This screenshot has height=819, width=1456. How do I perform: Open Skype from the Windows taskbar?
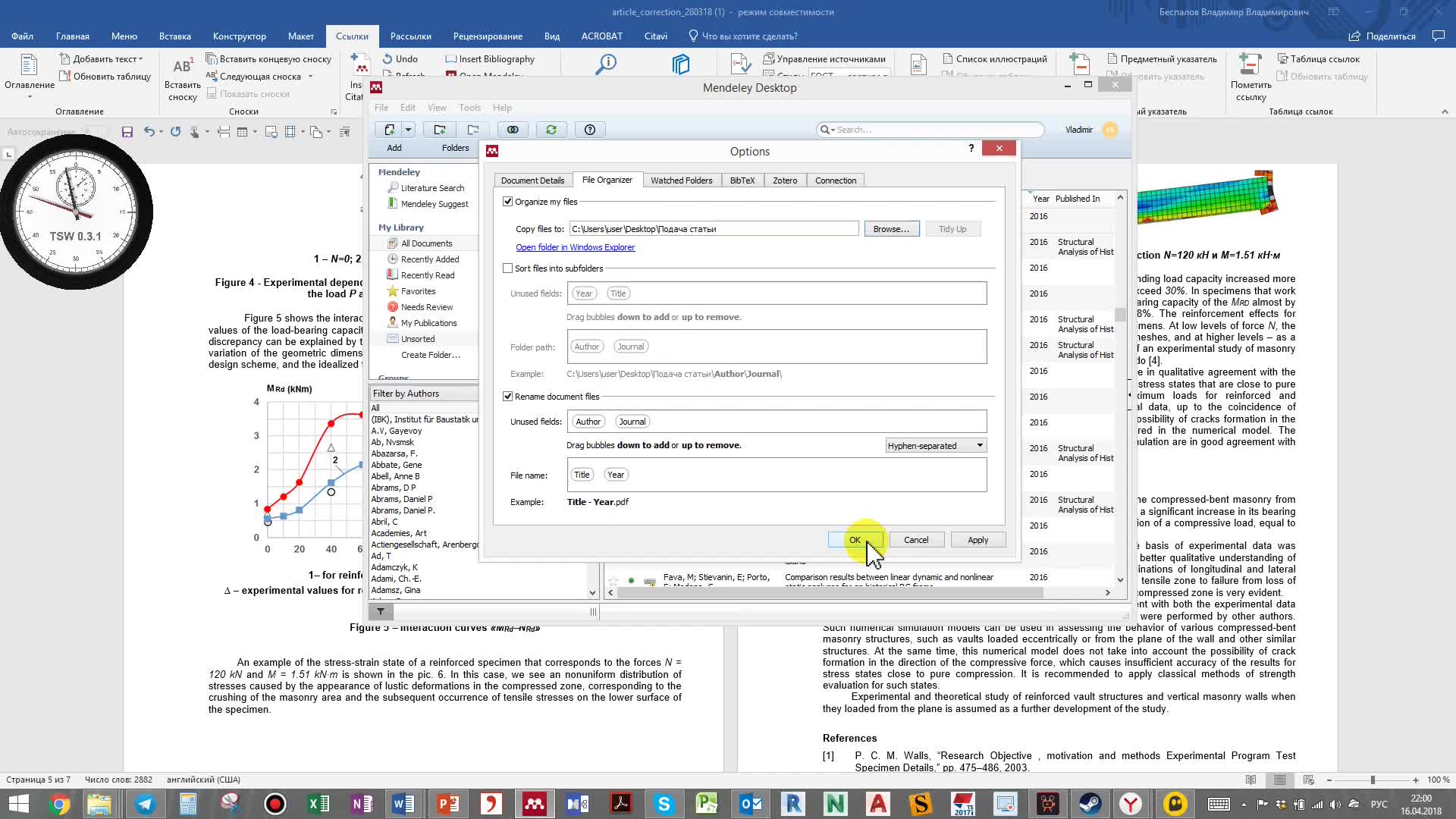click(x=664, y=804)
